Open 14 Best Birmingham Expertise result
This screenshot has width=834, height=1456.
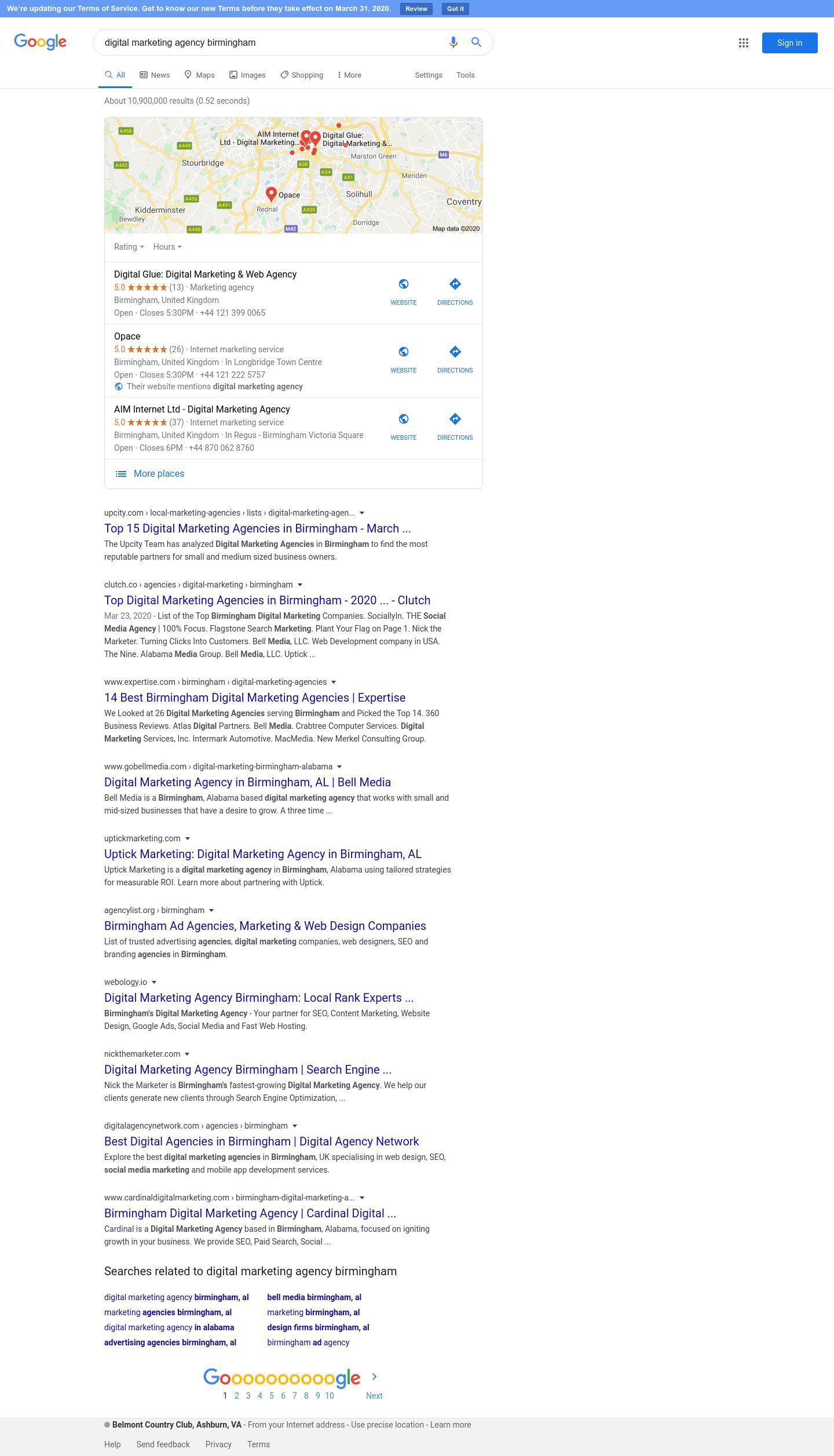coord(255,698)
